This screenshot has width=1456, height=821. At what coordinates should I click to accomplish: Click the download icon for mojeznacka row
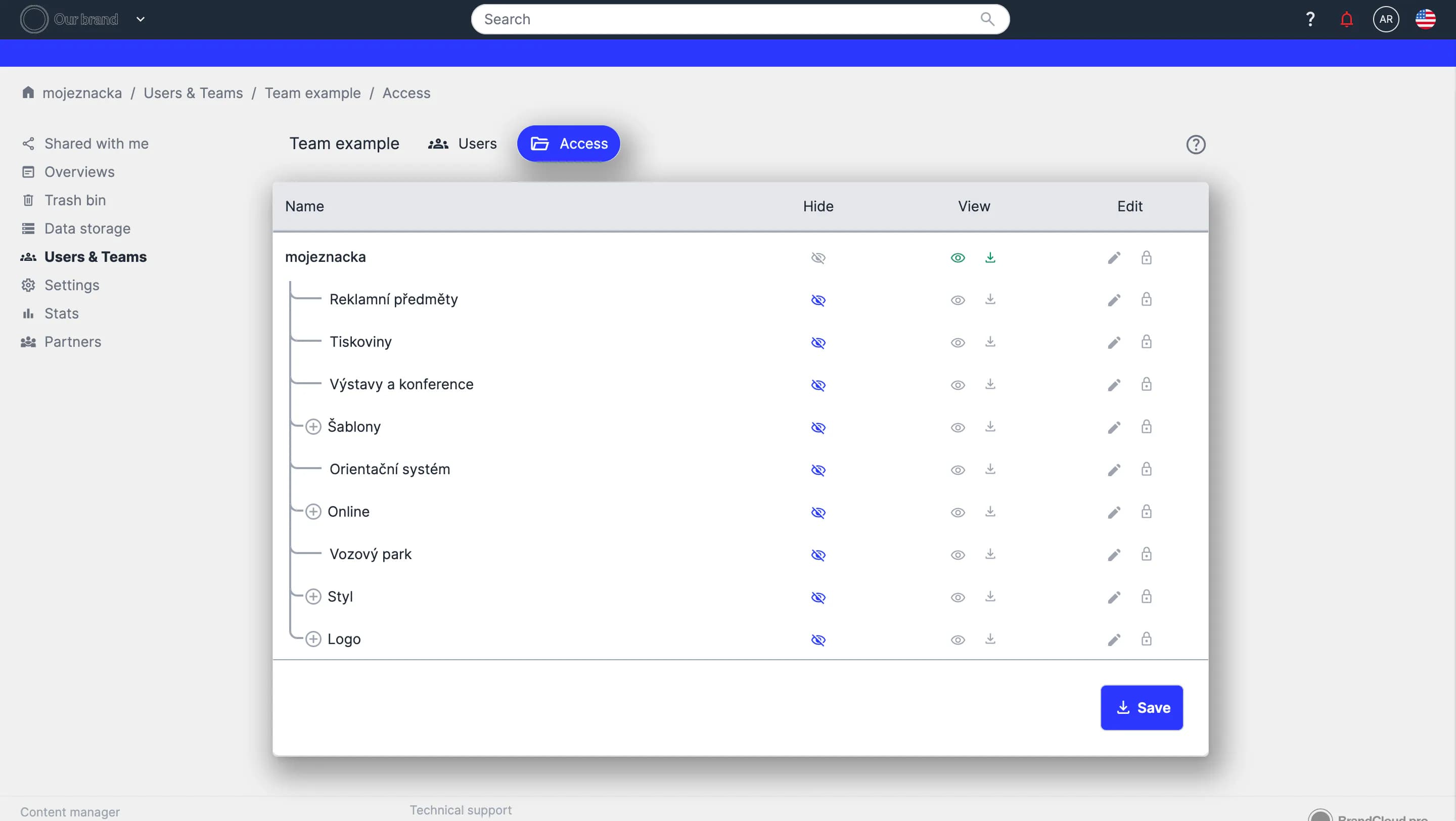click(x=990, y=258)
